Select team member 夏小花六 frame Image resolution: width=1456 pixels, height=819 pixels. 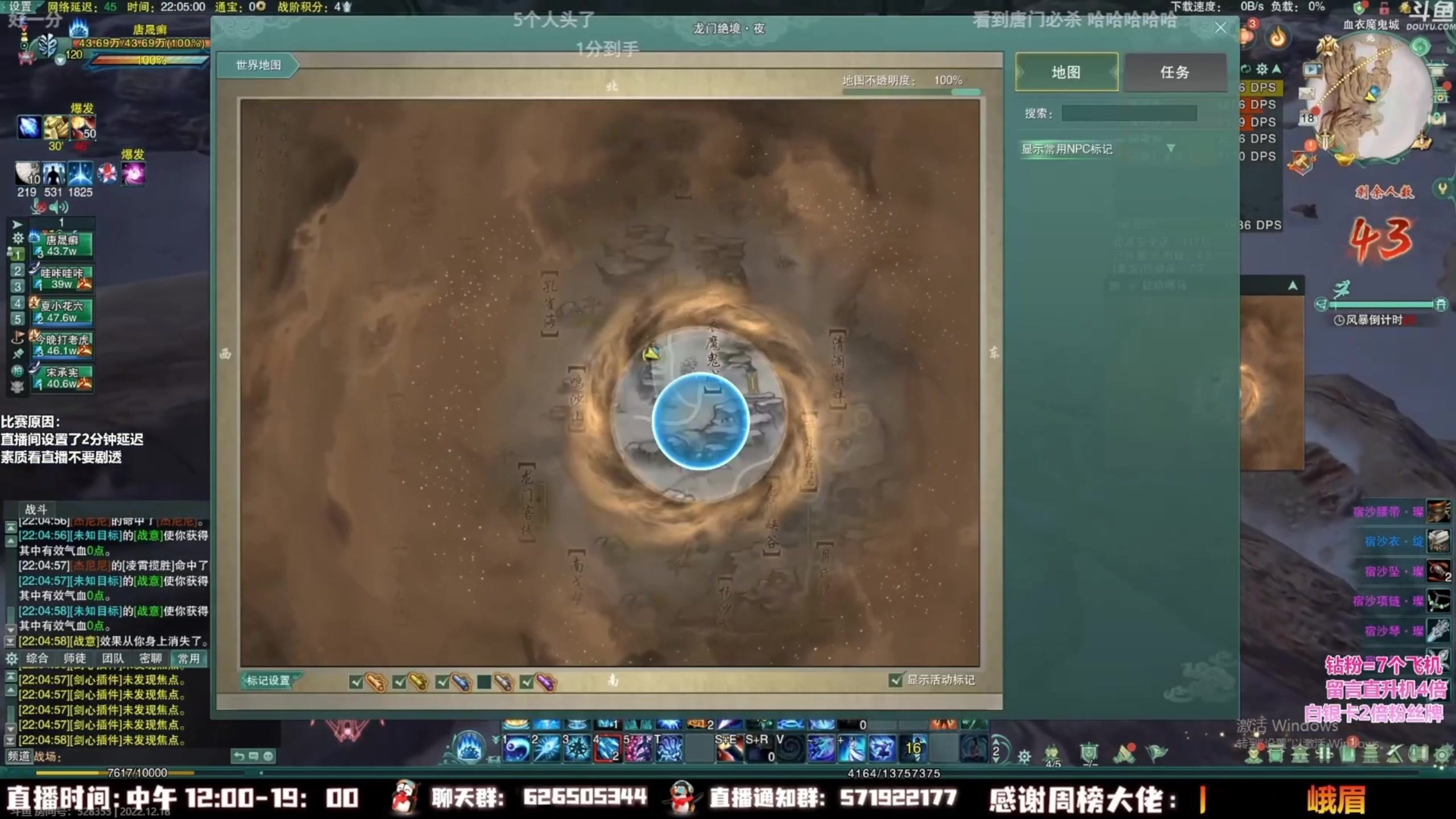tap(63, 312)
